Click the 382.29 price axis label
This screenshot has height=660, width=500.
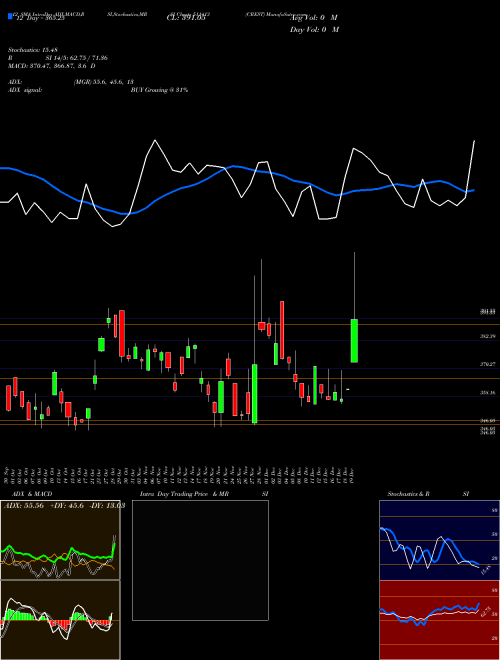(488, 336)
